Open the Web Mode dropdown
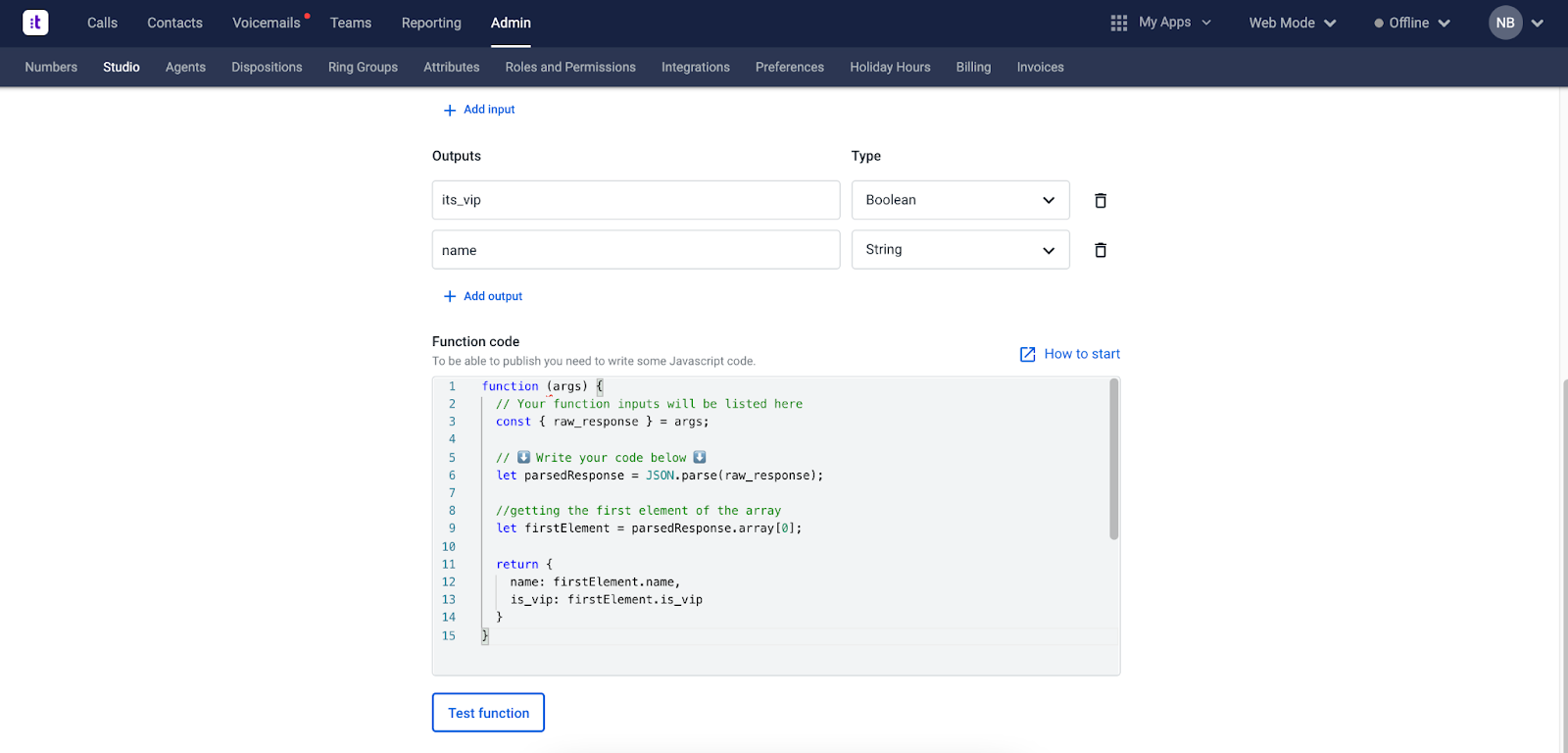 tap(1293, 23)
